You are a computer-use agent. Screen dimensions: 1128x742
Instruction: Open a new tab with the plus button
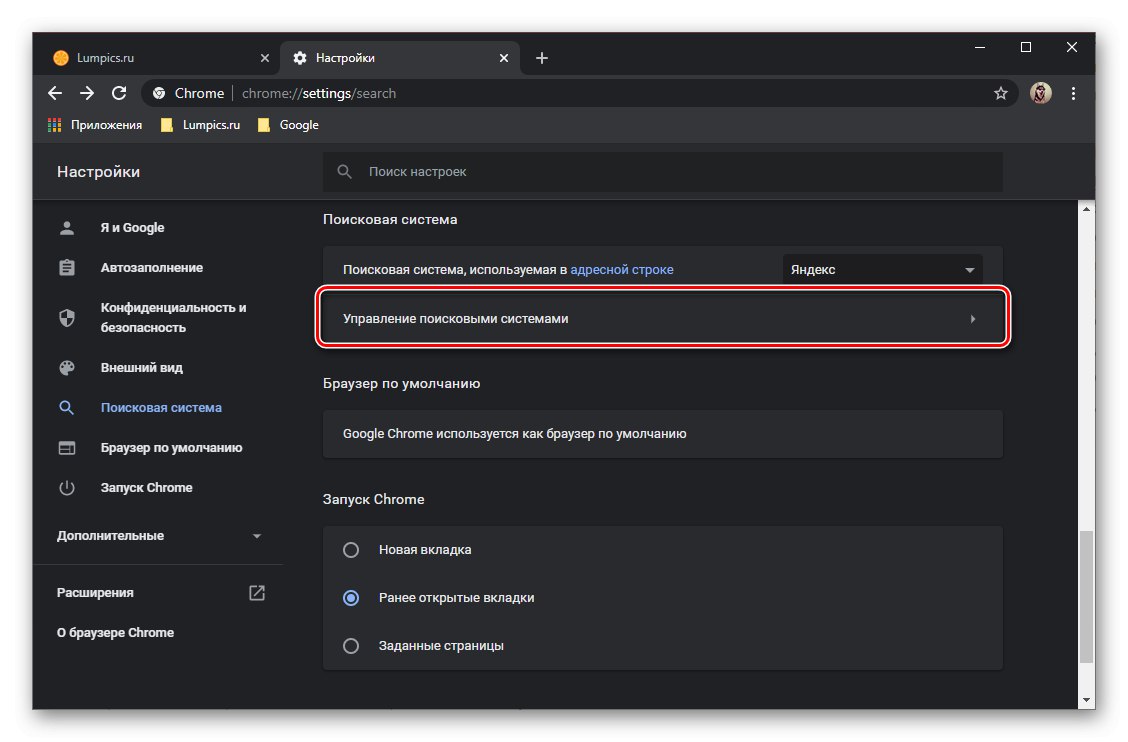(x=542, y=58)
